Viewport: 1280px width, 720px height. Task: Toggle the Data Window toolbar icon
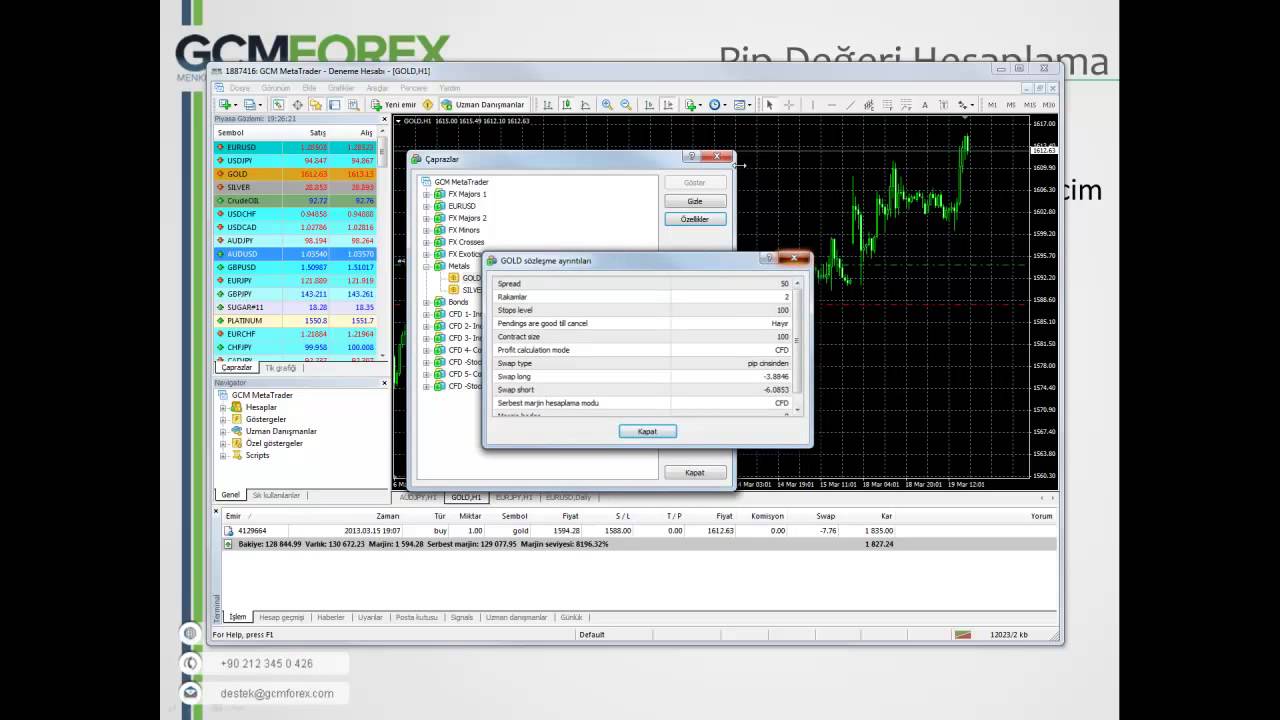click(297, 105)
